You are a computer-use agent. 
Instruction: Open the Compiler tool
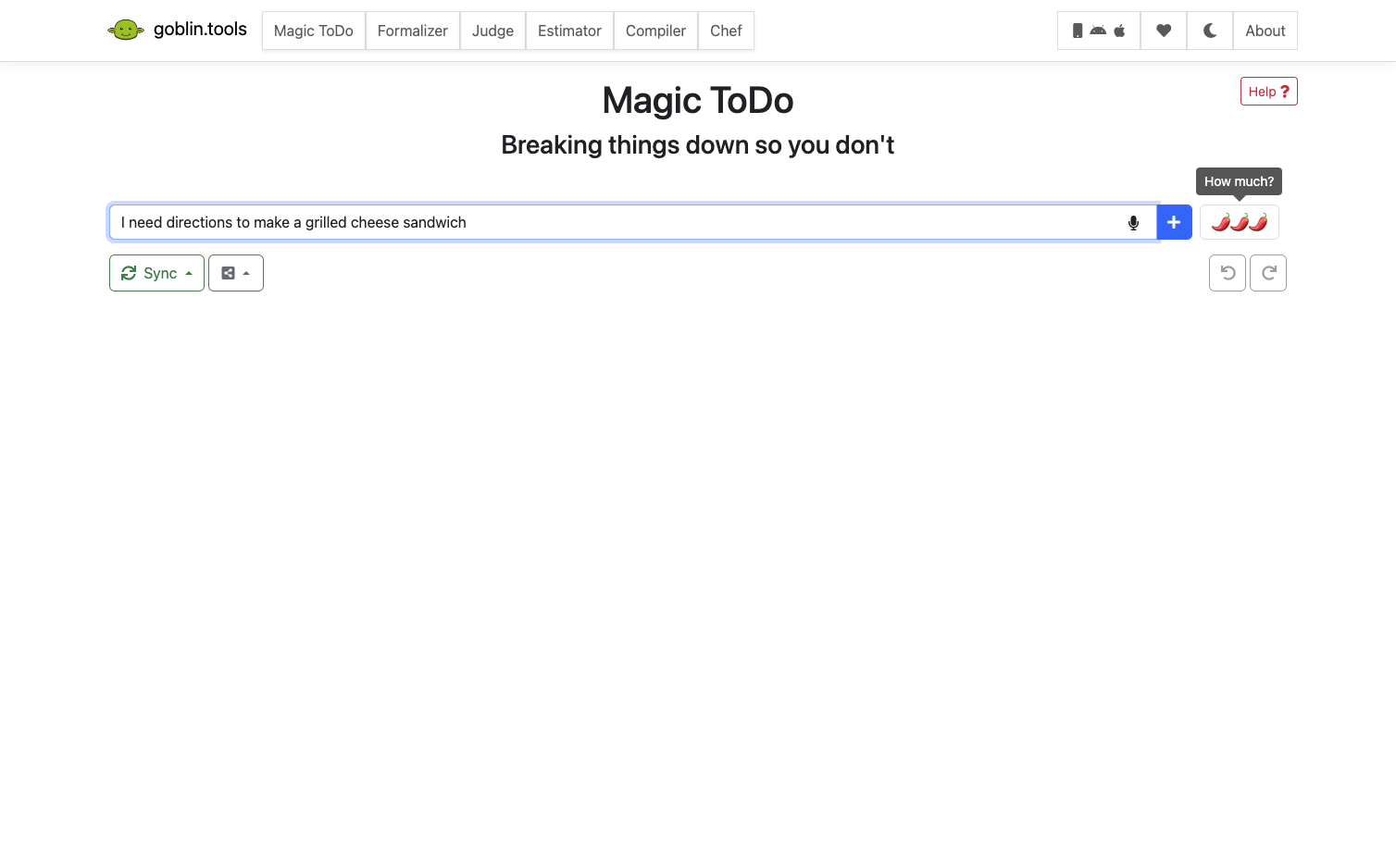[x=655, y=31]
